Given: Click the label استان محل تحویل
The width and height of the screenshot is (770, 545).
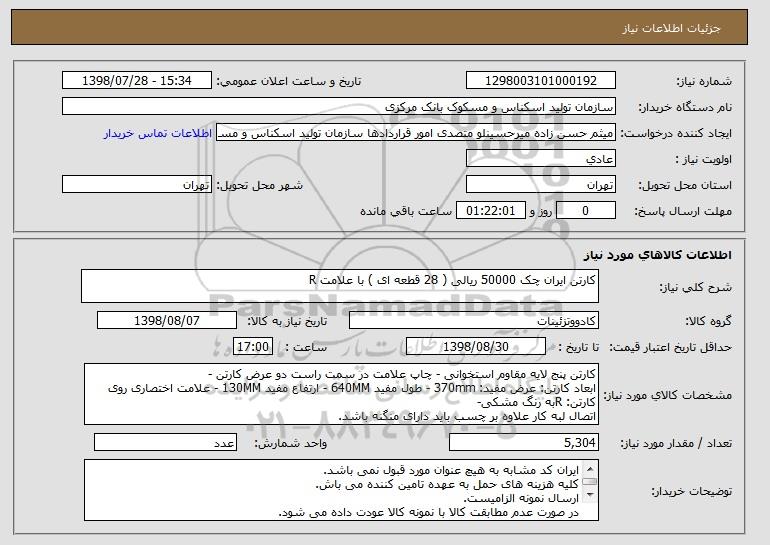Looking at the screenshot, I should coord(685,186).
